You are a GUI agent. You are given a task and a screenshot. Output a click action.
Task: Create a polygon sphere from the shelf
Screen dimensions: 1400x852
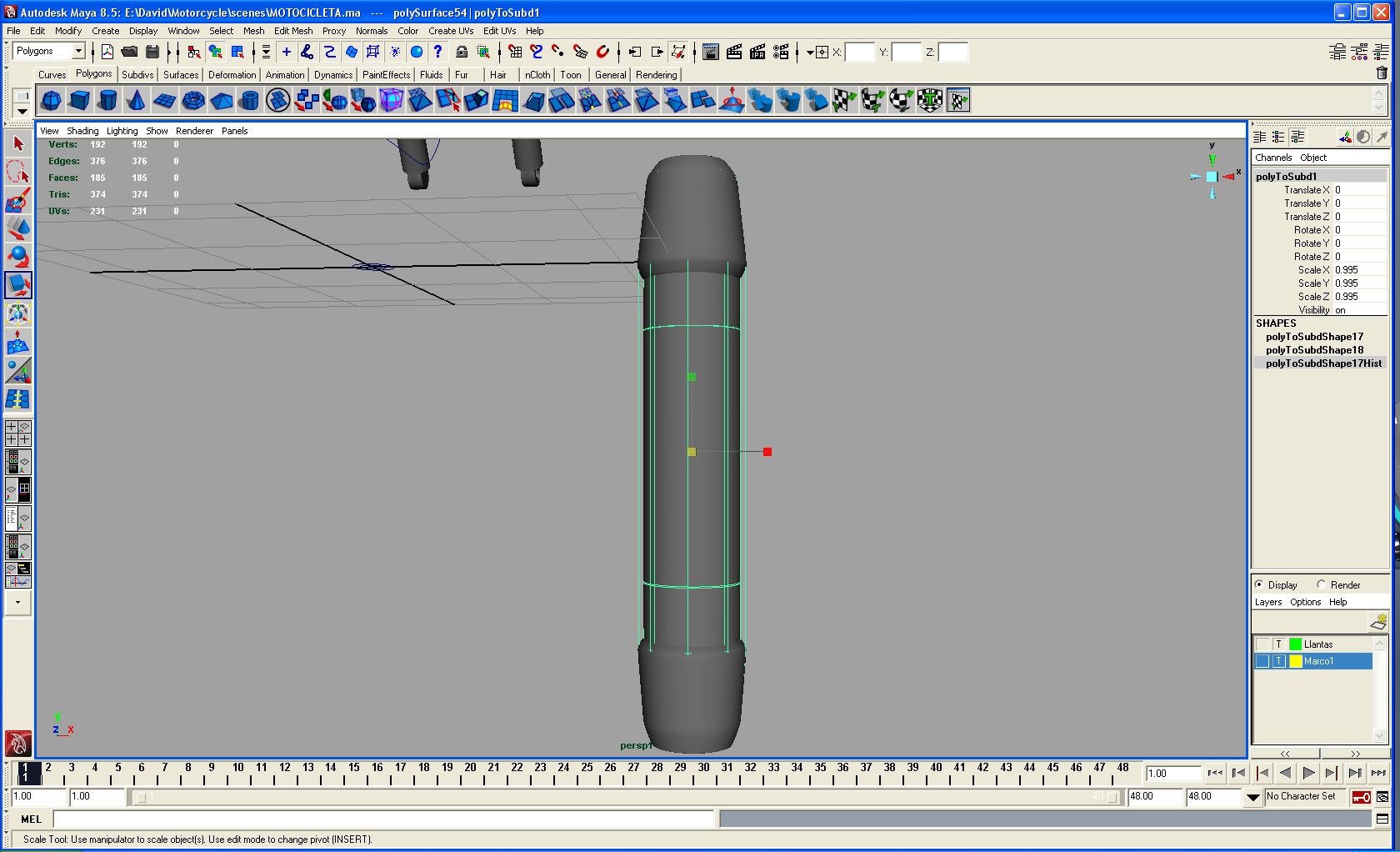pyautogui.click(x=52, y=101)
